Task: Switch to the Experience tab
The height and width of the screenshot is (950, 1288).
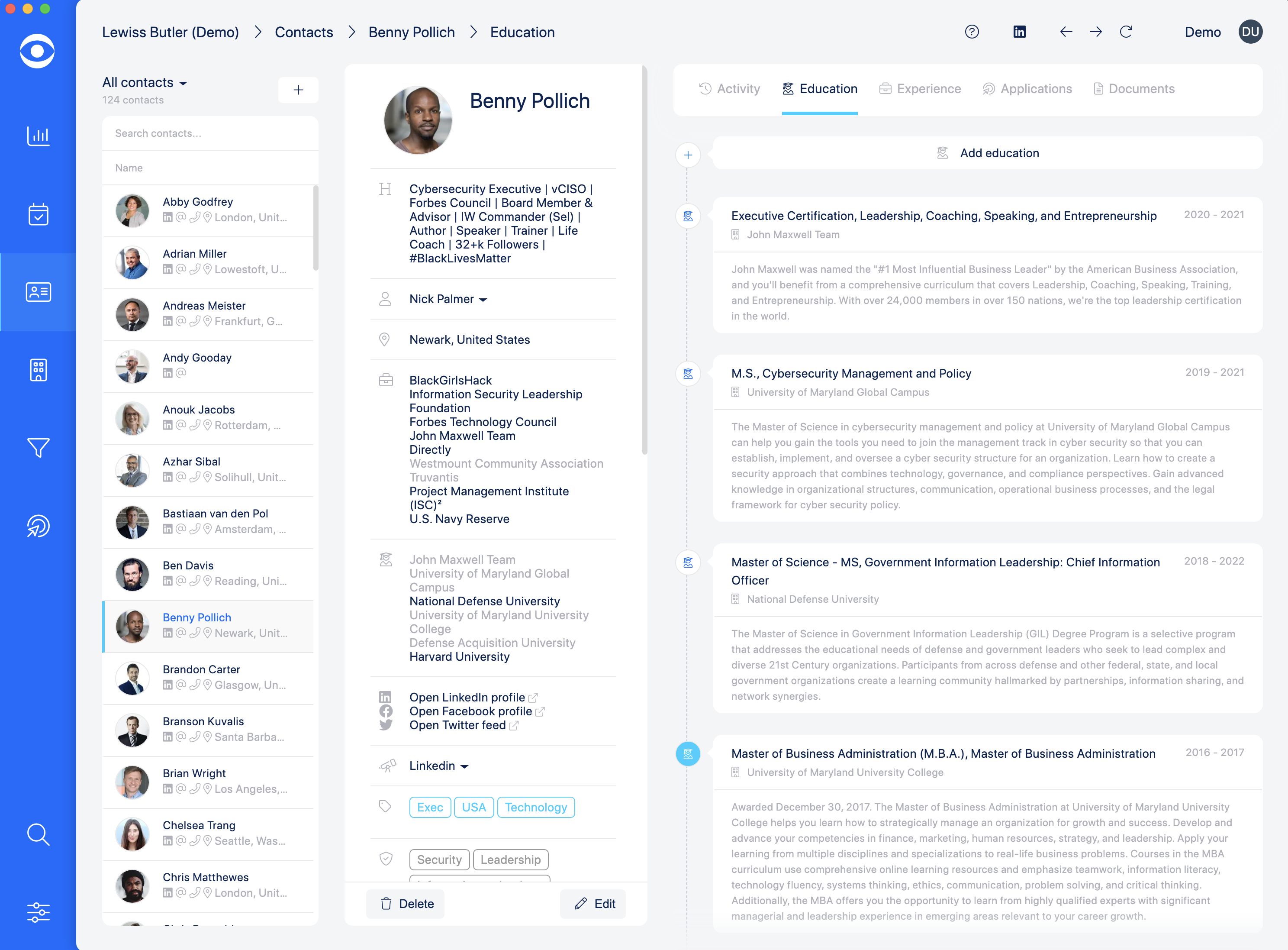Action: 920,89
